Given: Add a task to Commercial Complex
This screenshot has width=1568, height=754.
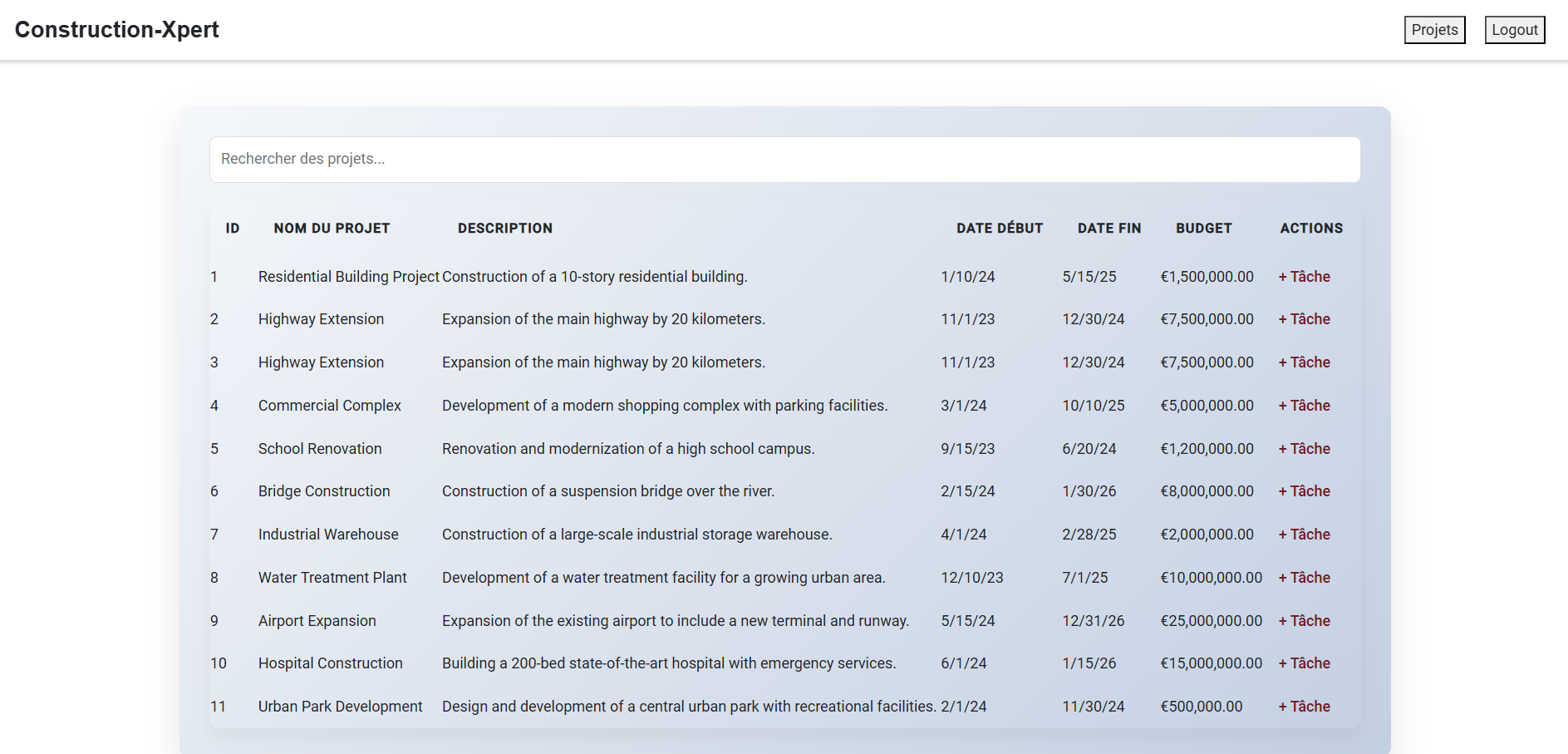Looking at the screenshot, I should pos(1304,406).
